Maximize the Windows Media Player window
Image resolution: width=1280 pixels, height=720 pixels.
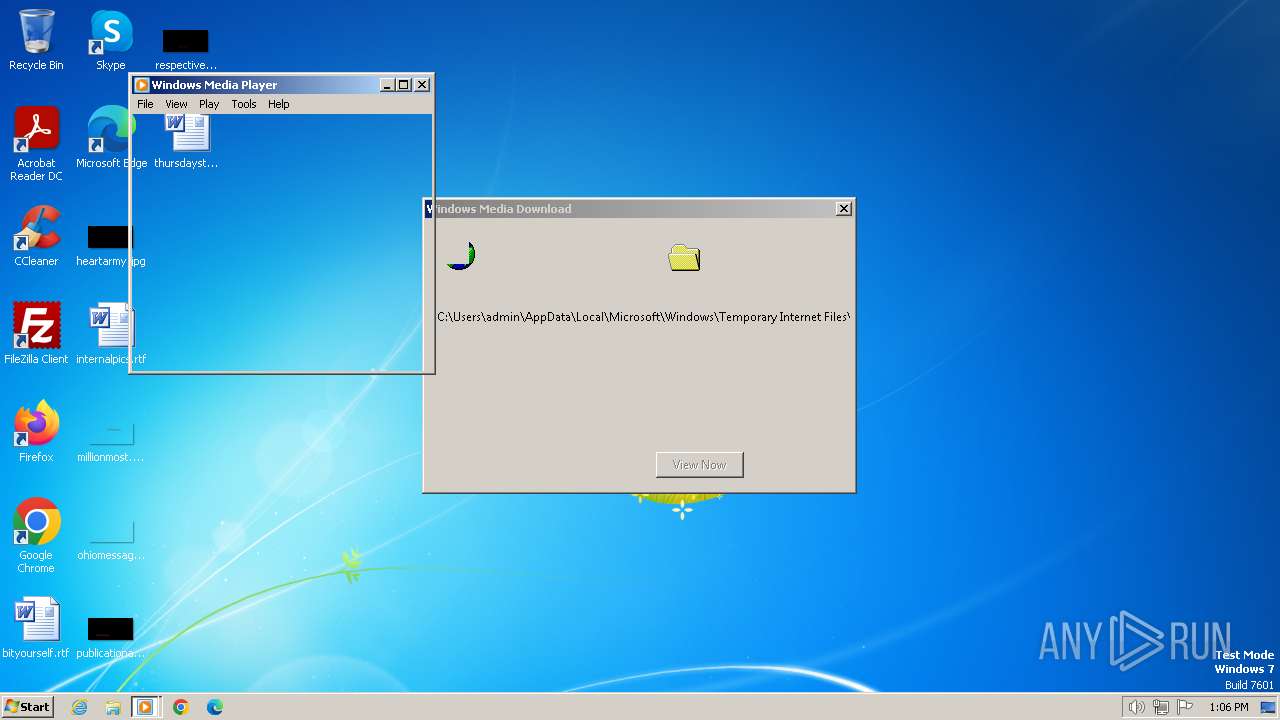click(404, 85)
